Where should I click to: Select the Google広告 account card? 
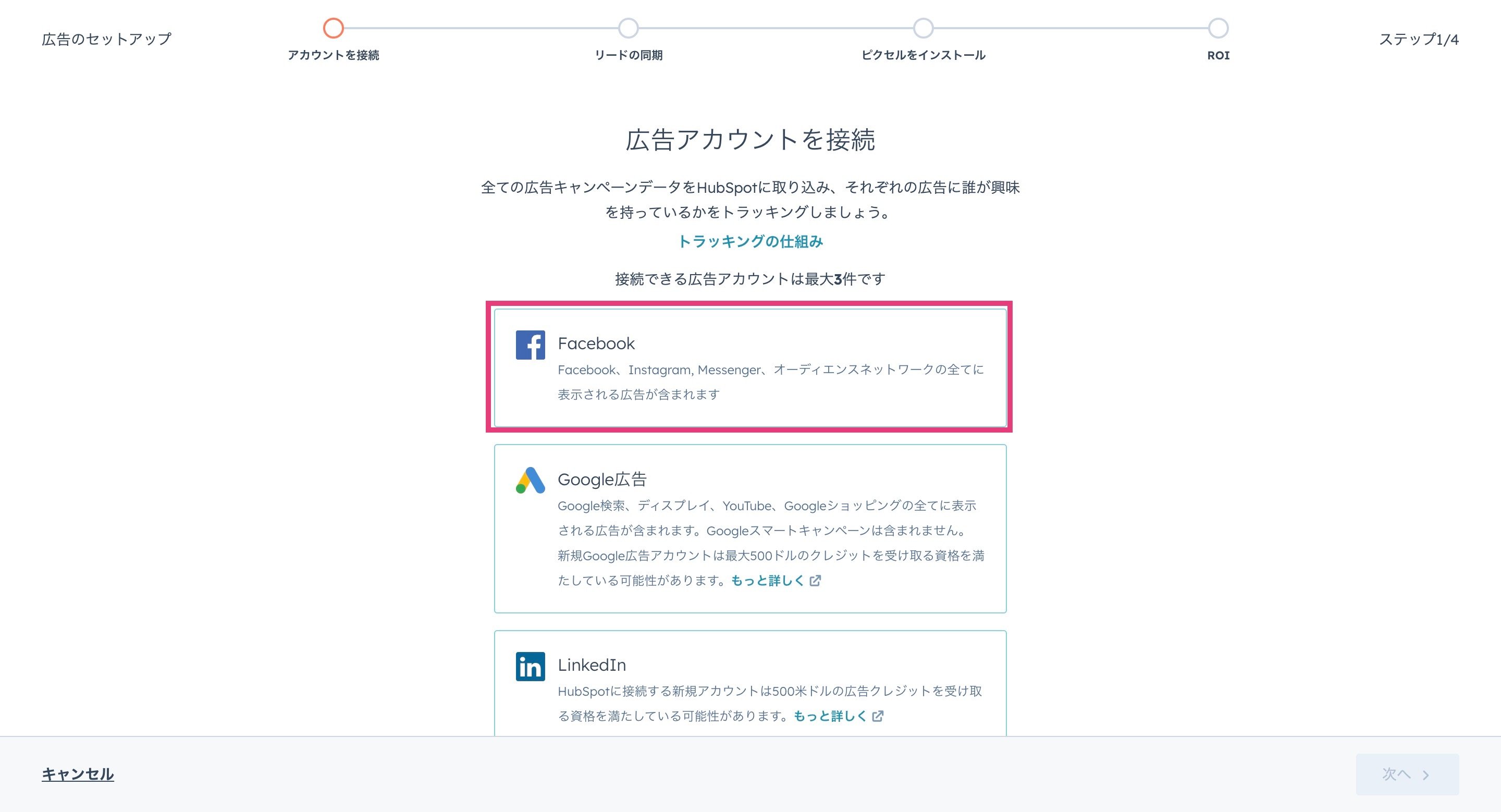[750, 528]
